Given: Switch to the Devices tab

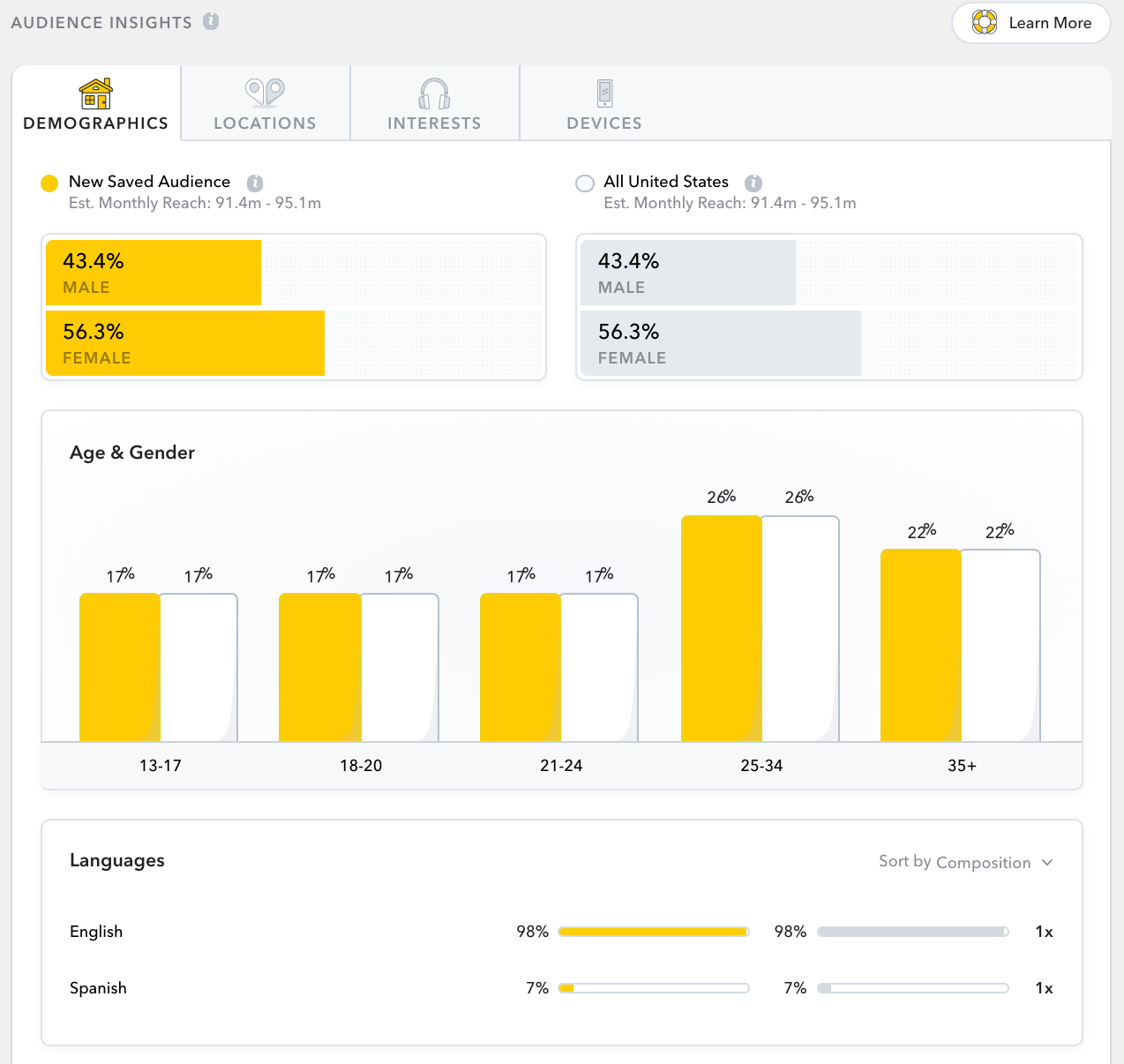Looking at the screenshot, I should (x=603, y=103).
